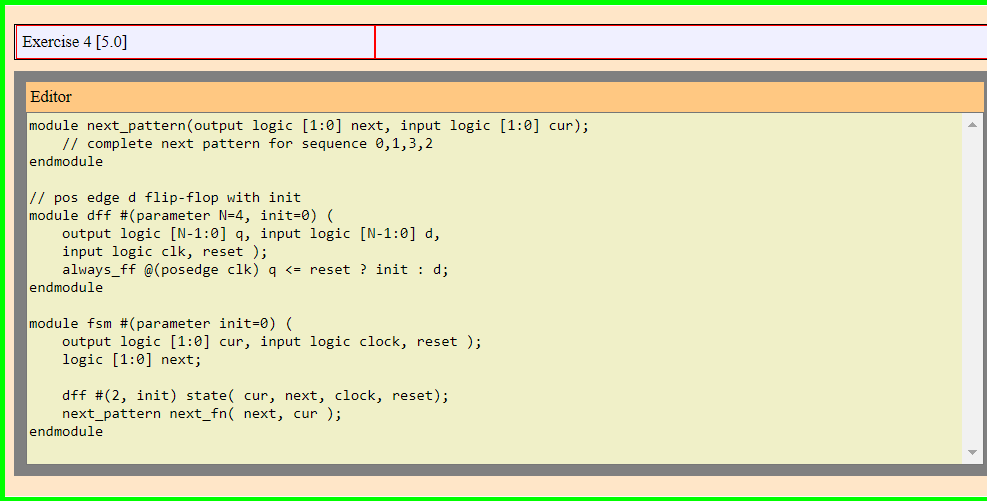Click the line 'output logic [1:0] cur, input logic clock, reset );'
This screenshot has width=987, height=501.
point(271,342)
